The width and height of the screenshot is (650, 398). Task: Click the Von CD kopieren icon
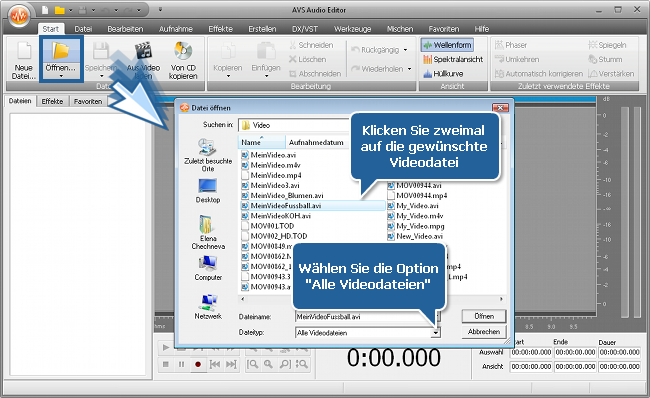pos(183,51)
